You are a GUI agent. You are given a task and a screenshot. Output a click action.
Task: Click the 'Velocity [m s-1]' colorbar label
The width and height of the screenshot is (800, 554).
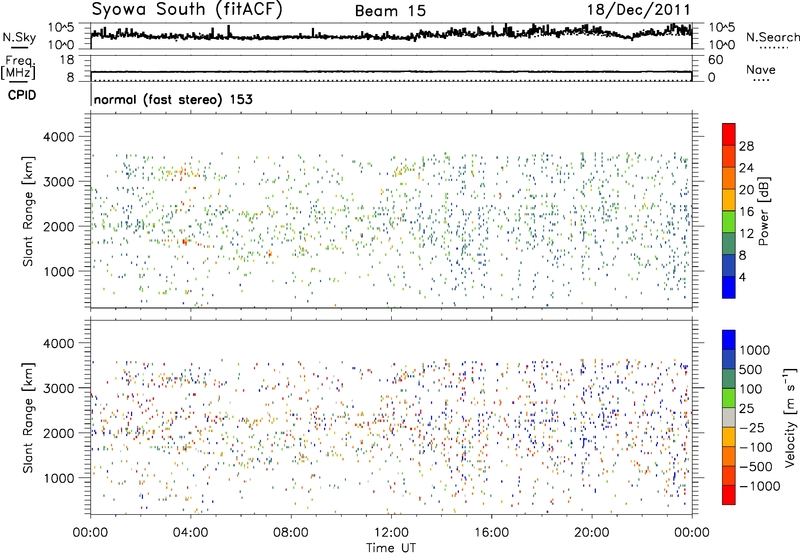[x=790, y=417]
